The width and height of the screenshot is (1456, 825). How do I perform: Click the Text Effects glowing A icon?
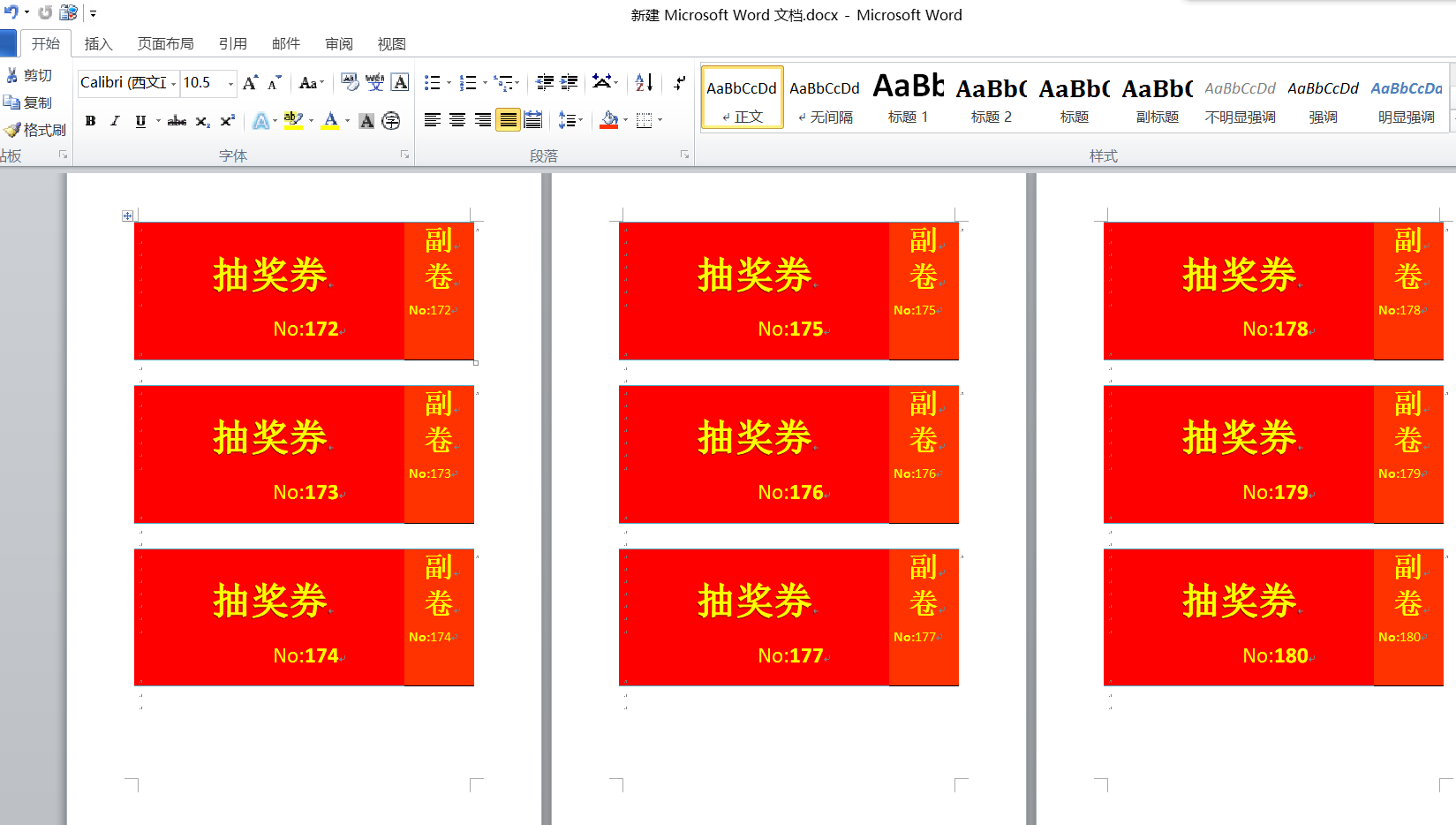pyautogui.click(x=261, y=121)
